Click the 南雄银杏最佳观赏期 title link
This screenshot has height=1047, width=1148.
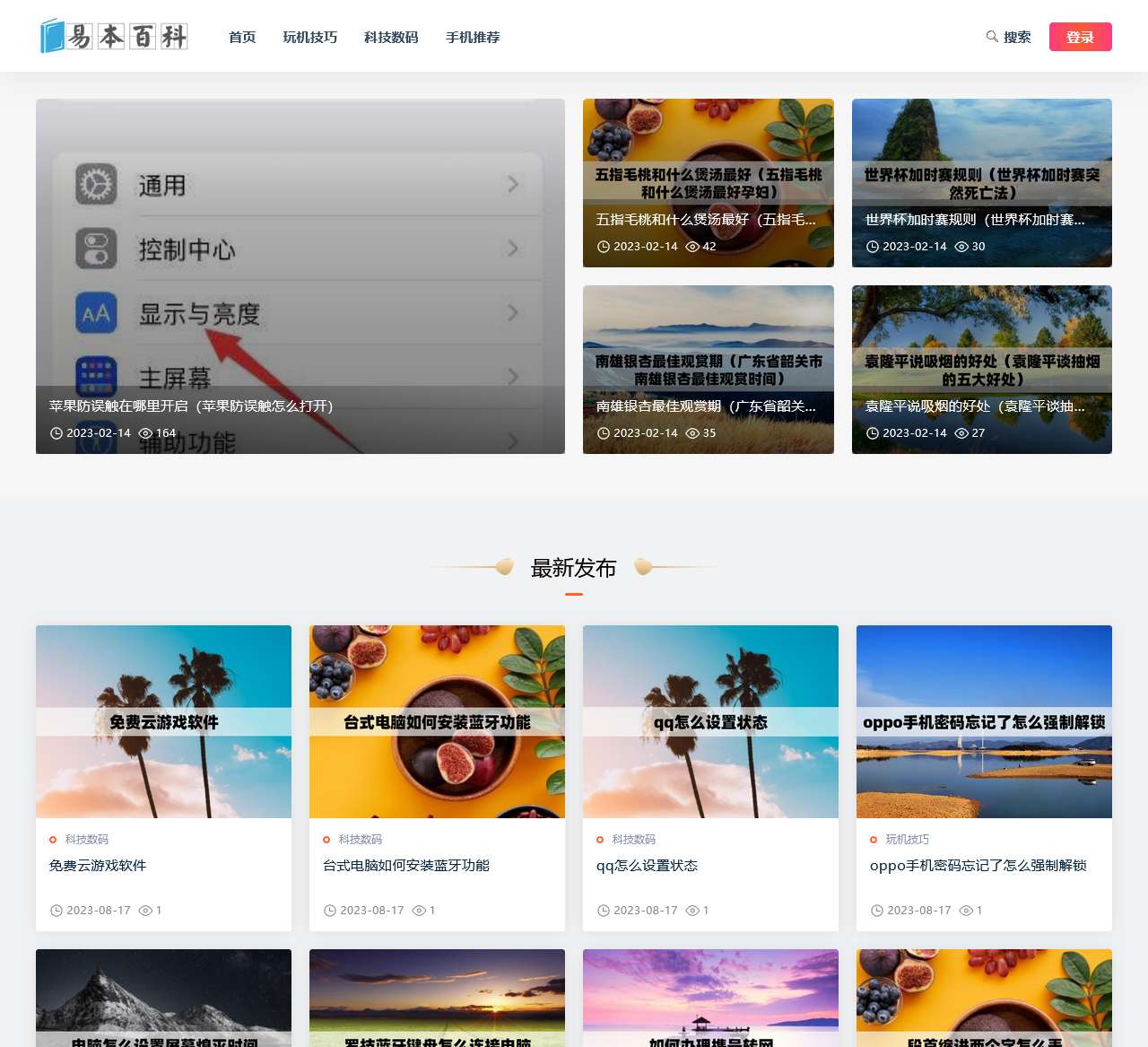[706, 406]
